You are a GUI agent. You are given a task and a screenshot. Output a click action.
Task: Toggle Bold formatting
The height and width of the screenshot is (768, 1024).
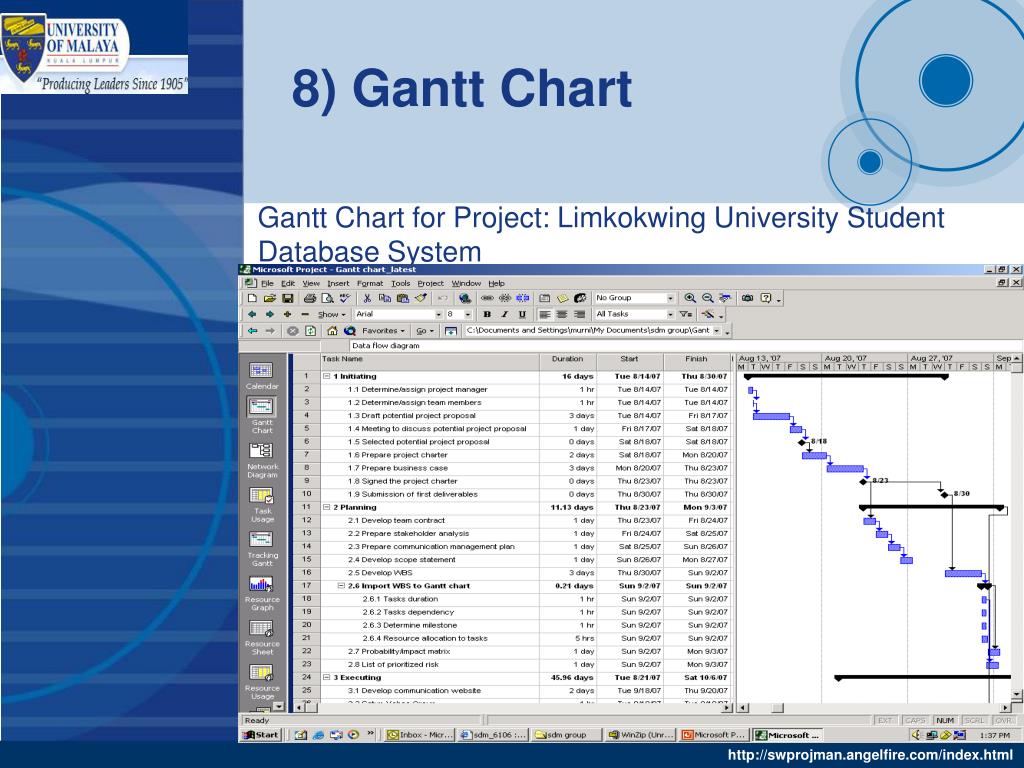coord(487,314)
